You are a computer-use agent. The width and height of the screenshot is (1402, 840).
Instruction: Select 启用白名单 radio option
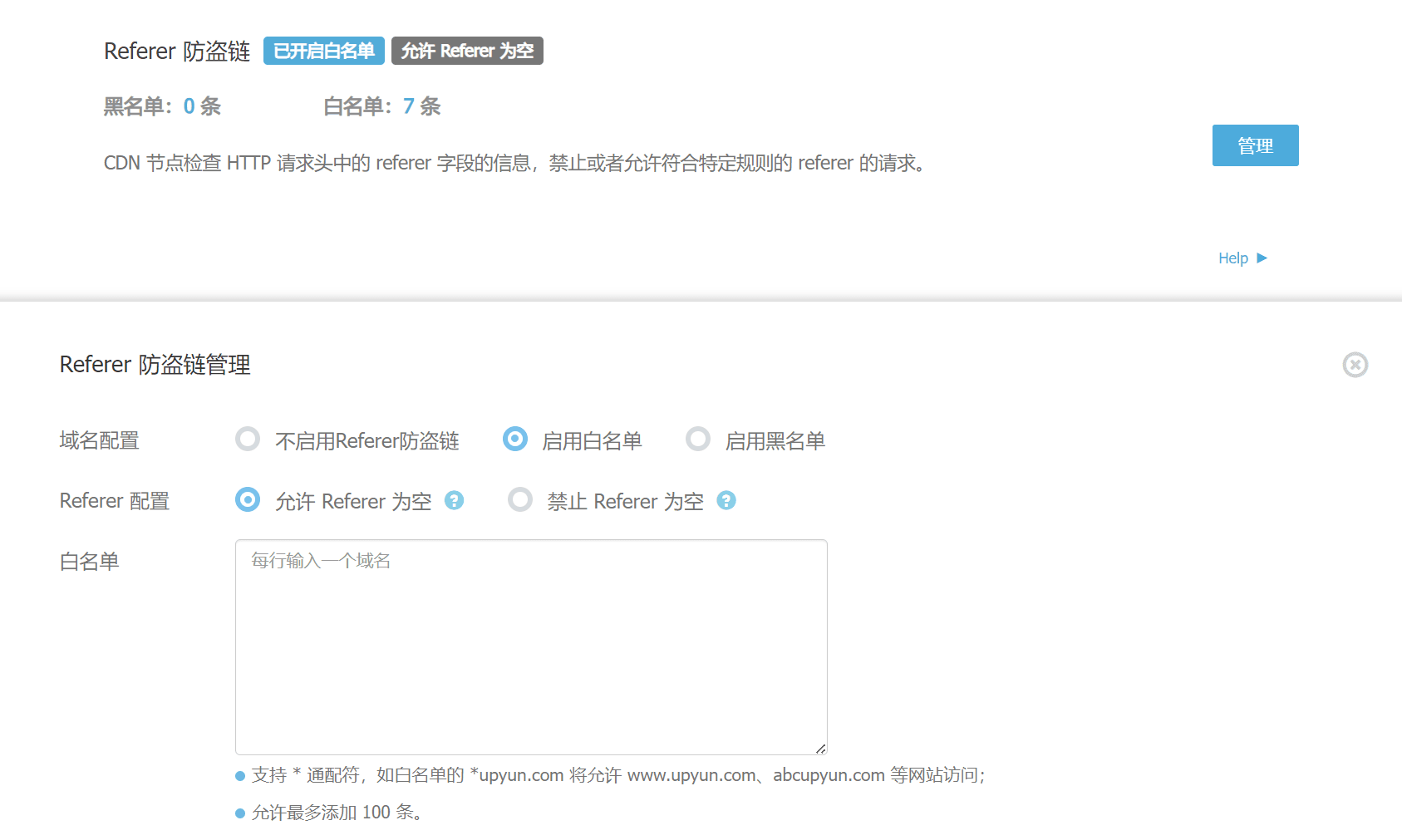(x=515, y=439)
